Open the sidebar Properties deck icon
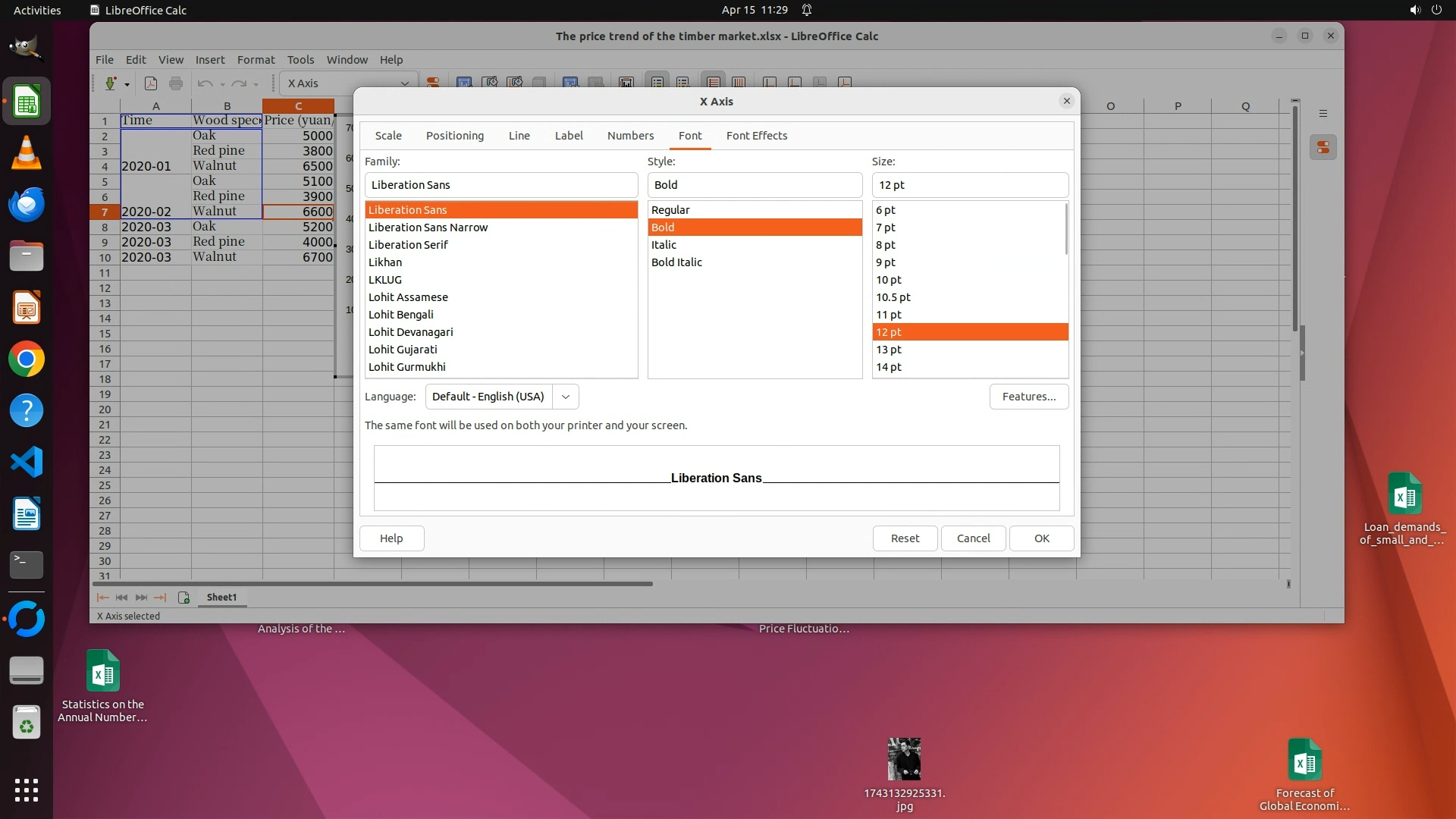 (1323, 148)
